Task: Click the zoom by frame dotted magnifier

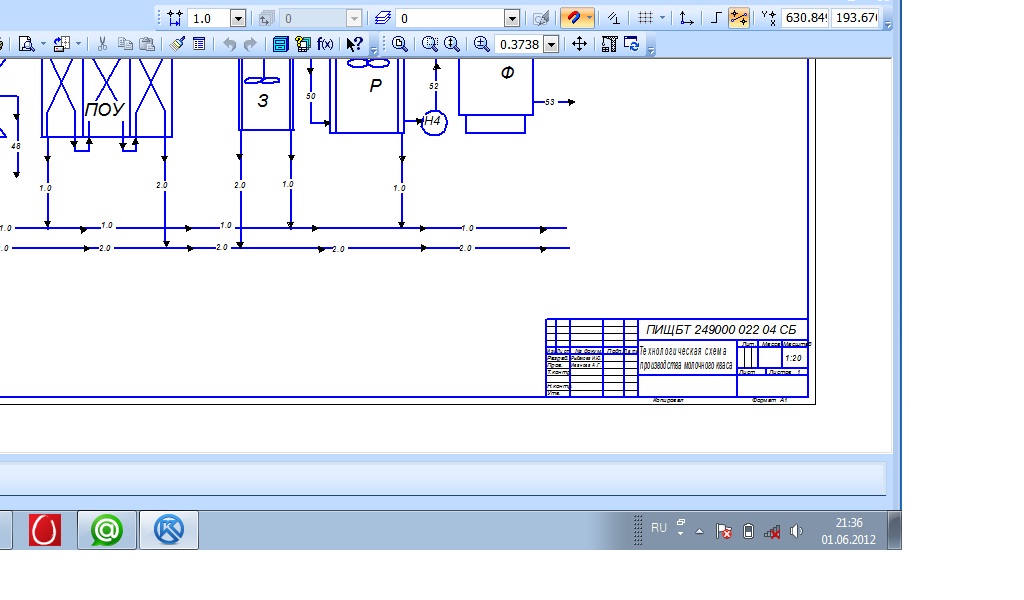Action: (x=430, y=44)
